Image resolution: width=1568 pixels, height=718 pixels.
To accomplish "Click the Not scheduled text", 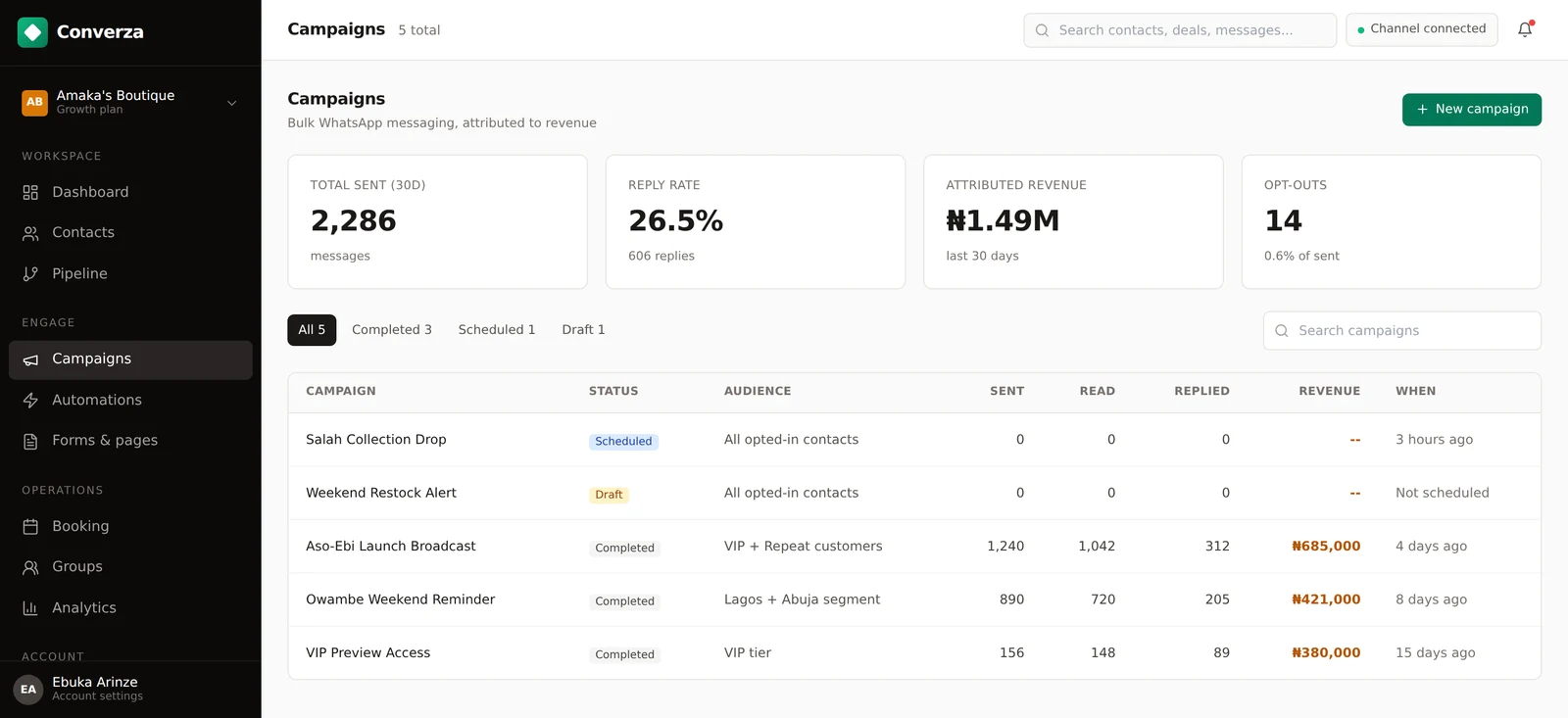I will [x=1443, y=494].
